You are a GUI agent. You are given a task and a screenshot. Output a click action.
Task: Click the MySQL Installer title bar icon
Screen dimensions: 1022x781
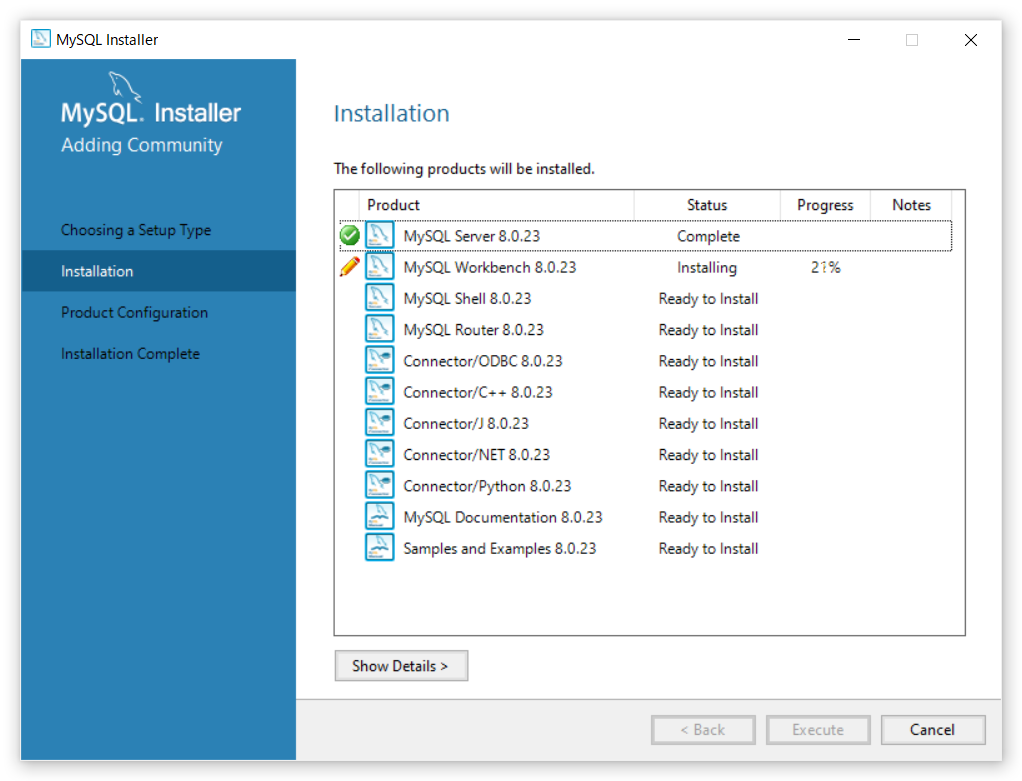tap(40, 39)
